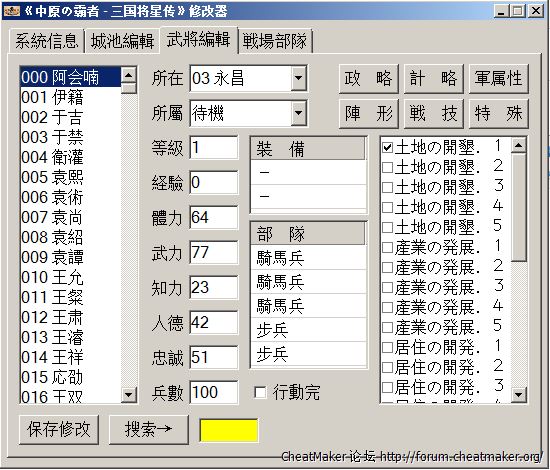Select the 系統信息 tab
Viewport: 550px width, 470px height.
(x=46, y=41)
